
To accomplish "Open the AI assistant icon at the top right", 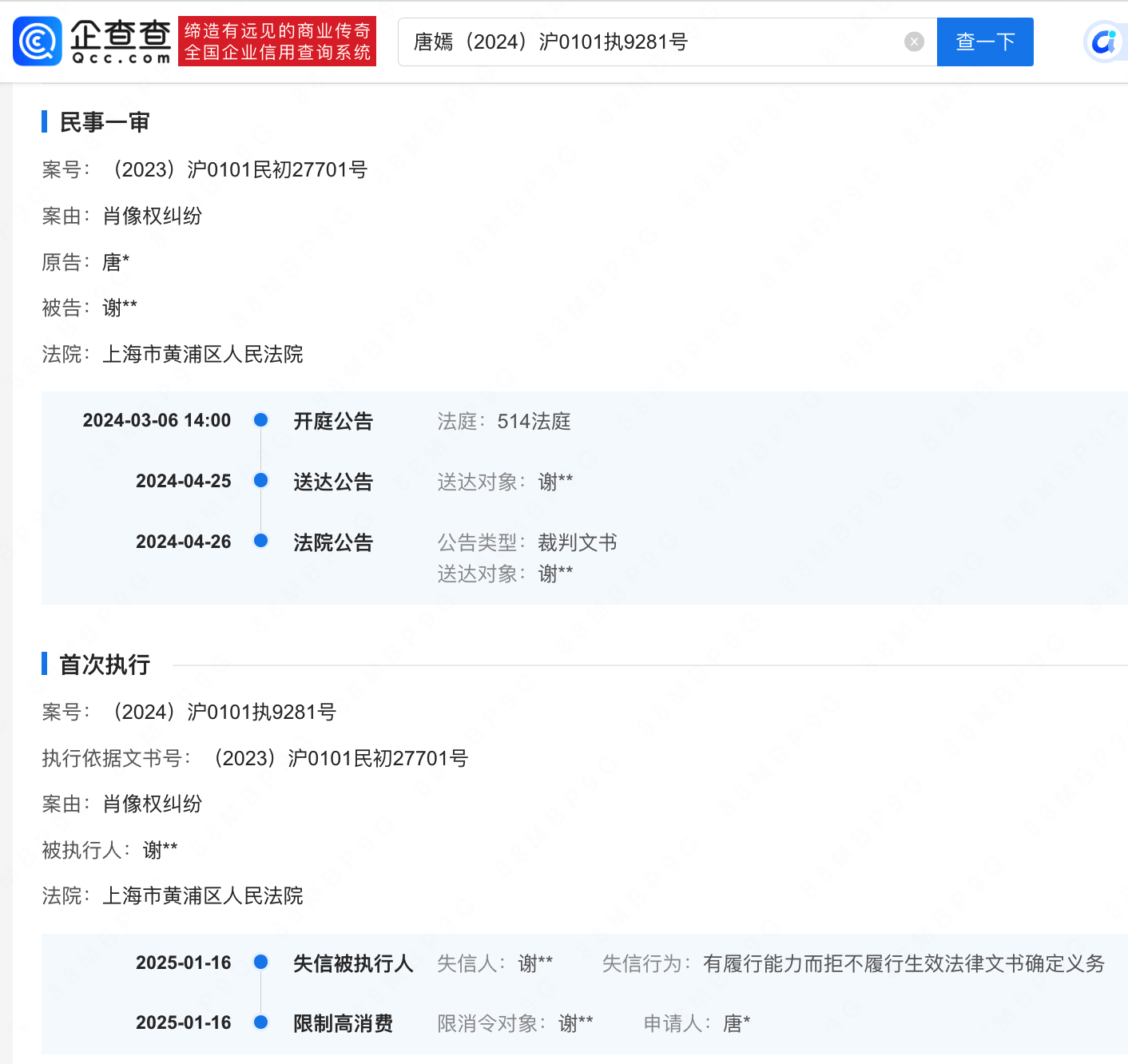I will 1105,42.
